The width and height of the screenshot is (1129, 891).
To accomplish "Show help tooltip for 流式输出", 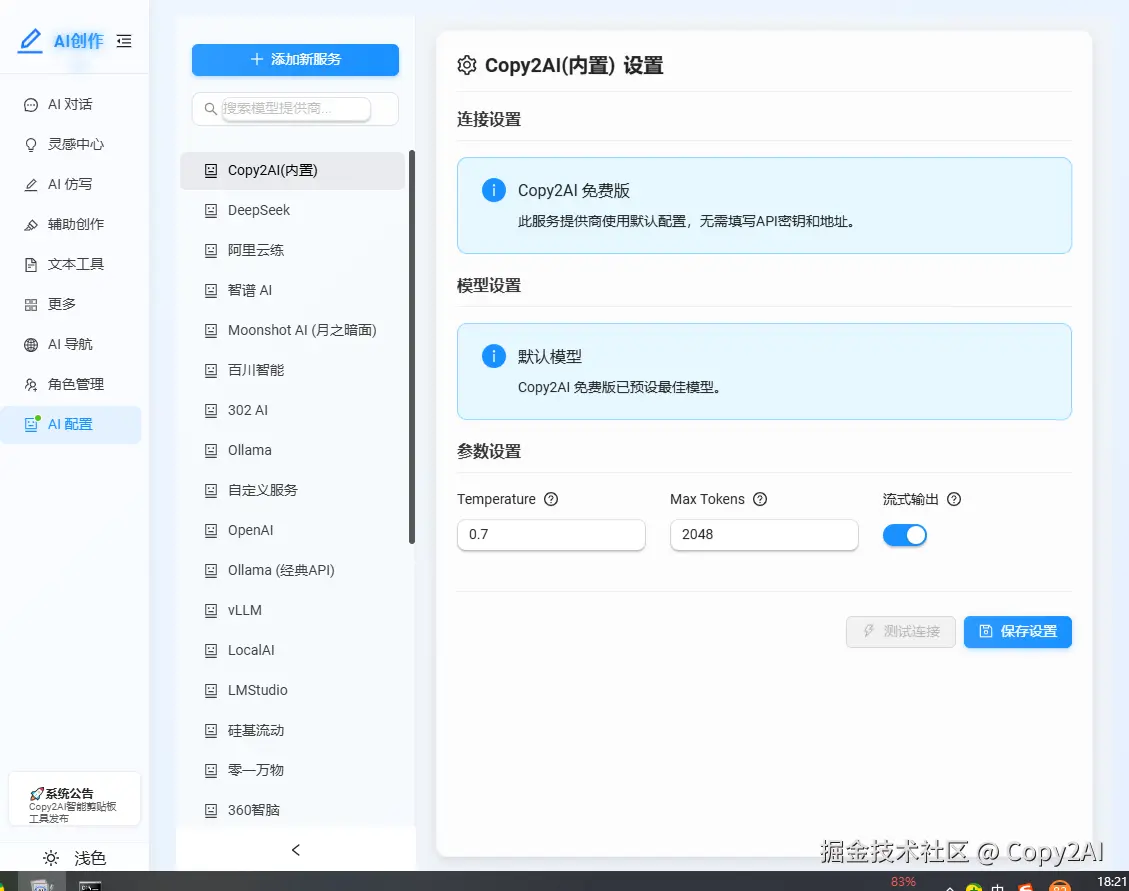I will (x=954, y=499).
